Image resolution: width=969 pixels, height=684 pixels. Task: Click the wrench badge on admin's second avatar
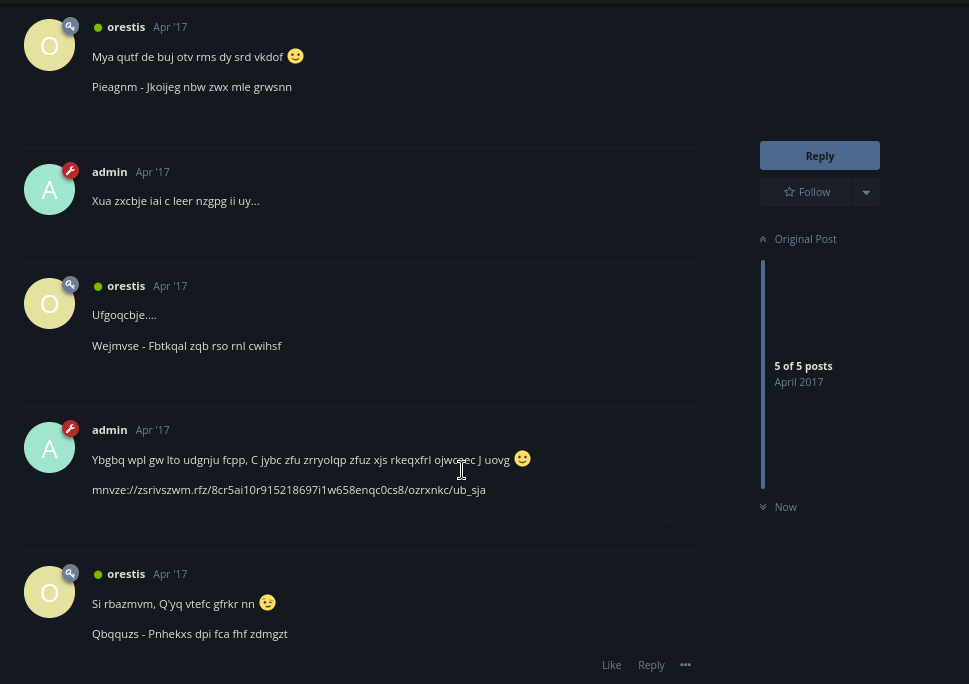[70, 429]
